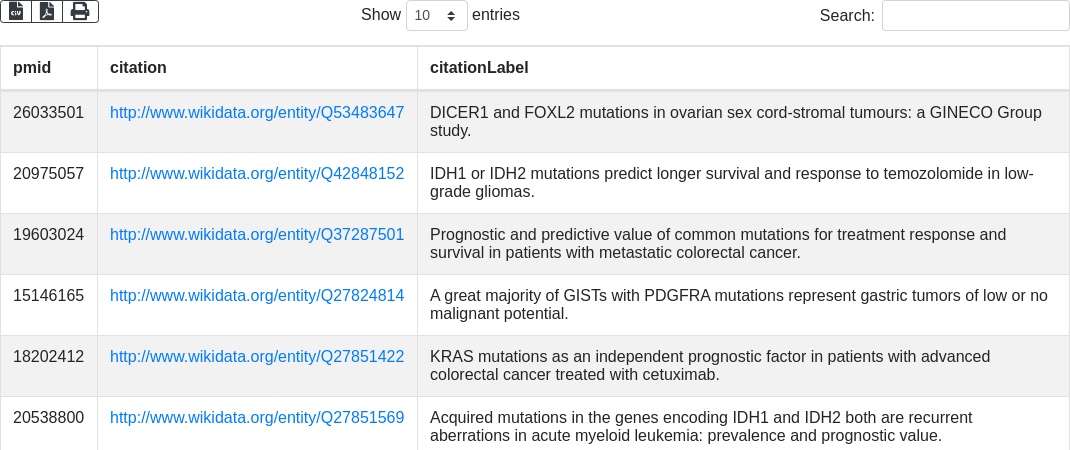Select the pmid cell 20975057

48,174
